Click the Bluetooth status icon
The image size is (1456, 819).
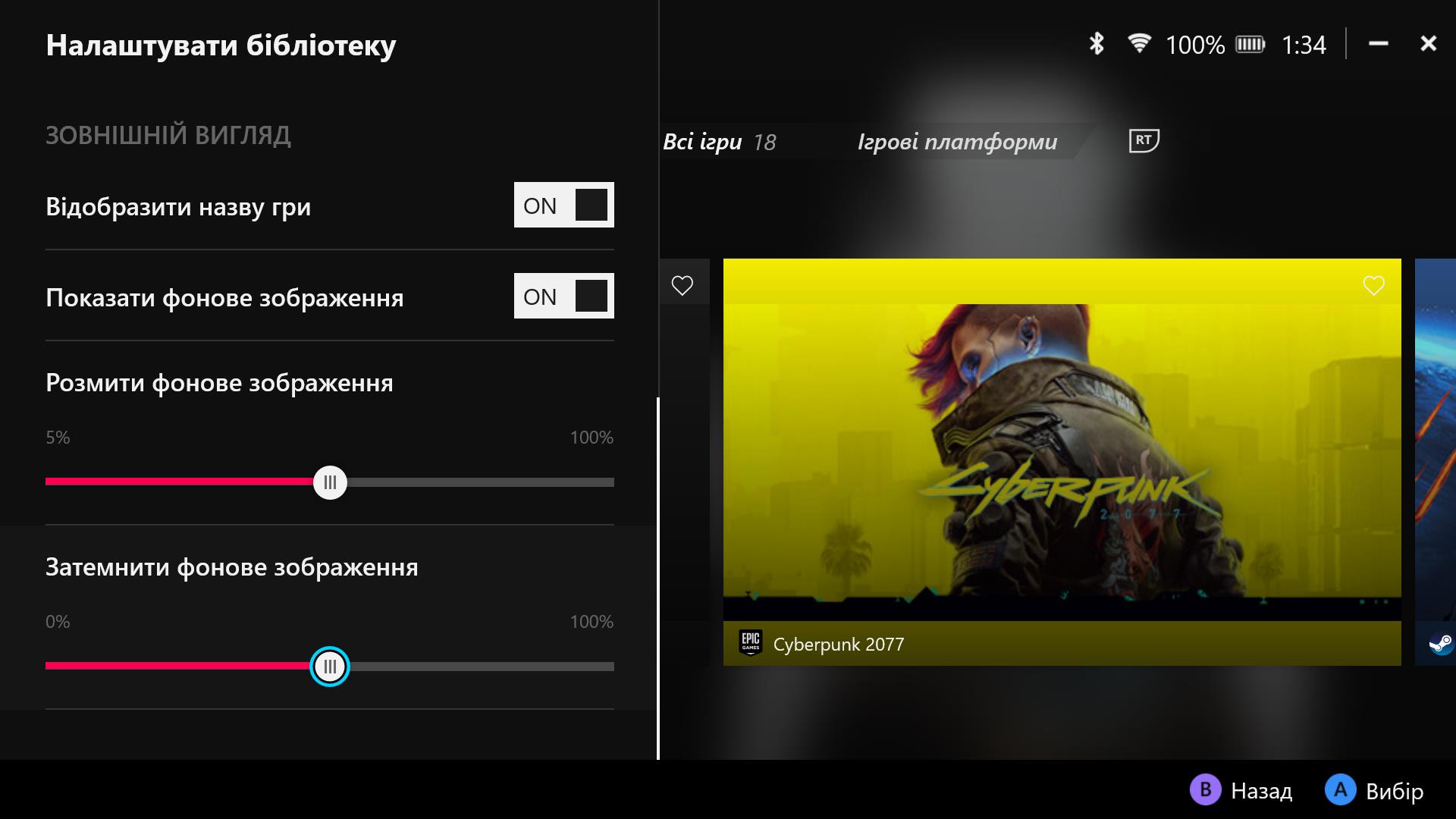click(x=1097, y=44)
